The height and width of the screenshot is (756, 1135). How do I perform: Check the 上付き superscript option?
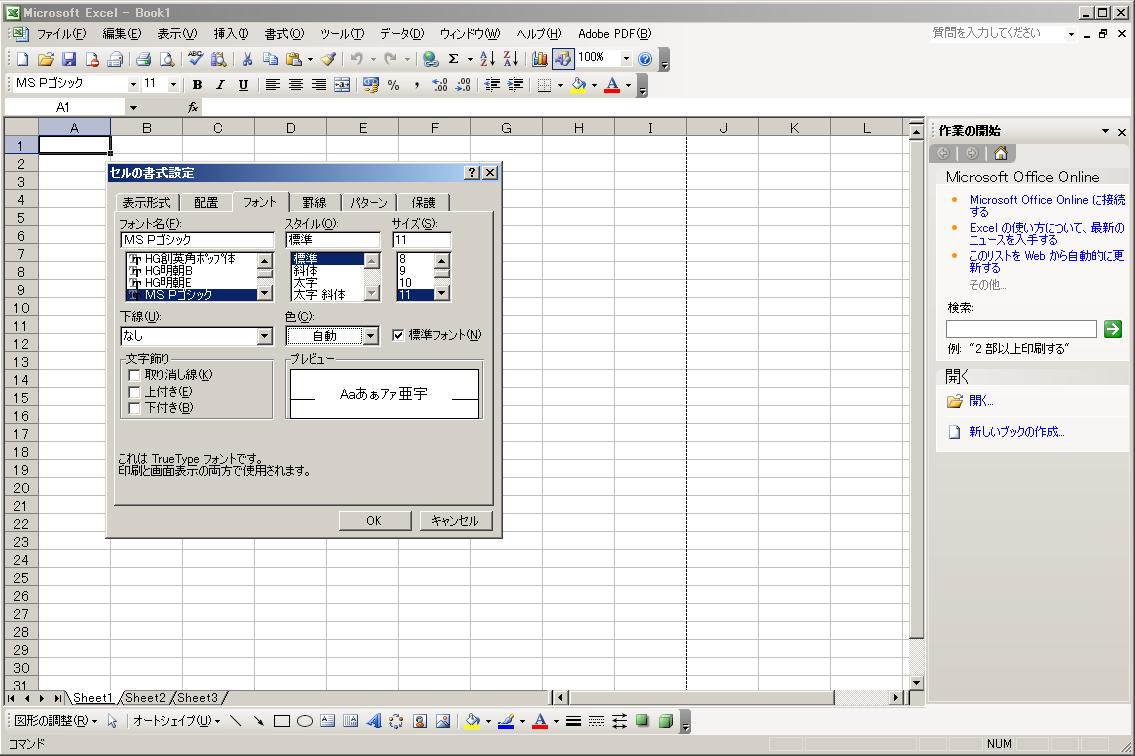pos(134,392)
